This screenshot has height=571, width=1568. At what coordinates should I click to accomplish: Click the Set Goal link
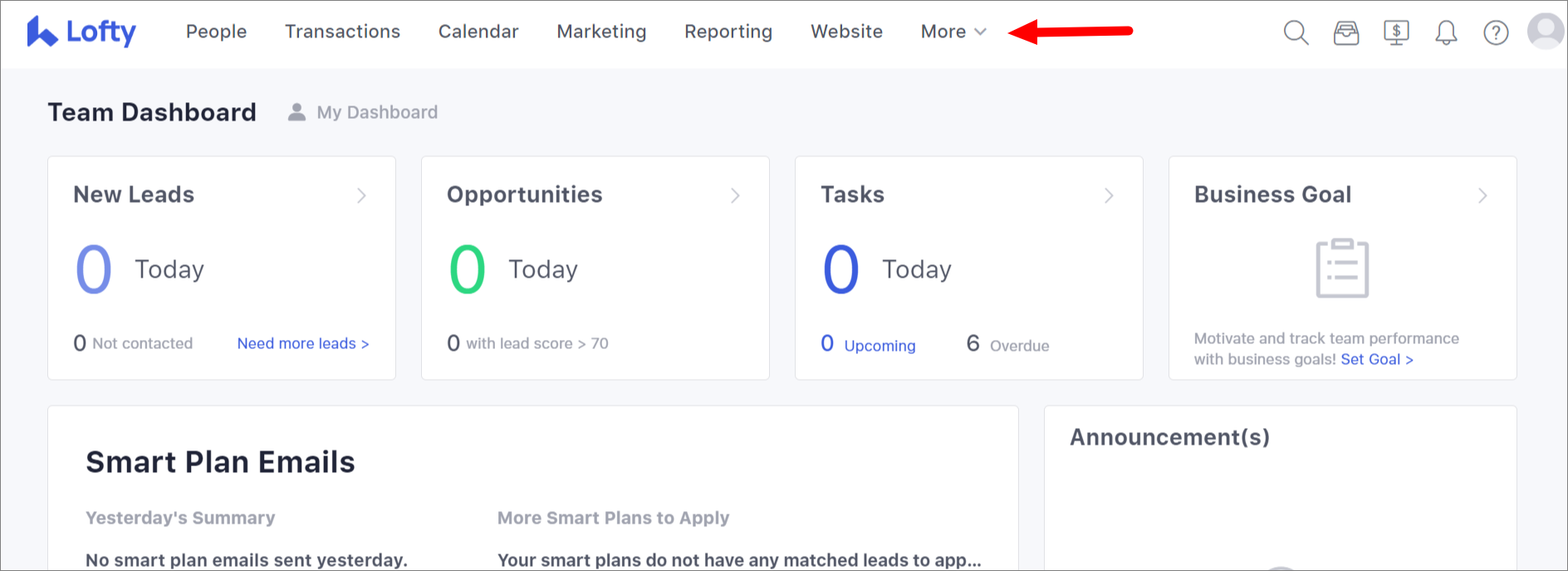(x=1377, y=359)
